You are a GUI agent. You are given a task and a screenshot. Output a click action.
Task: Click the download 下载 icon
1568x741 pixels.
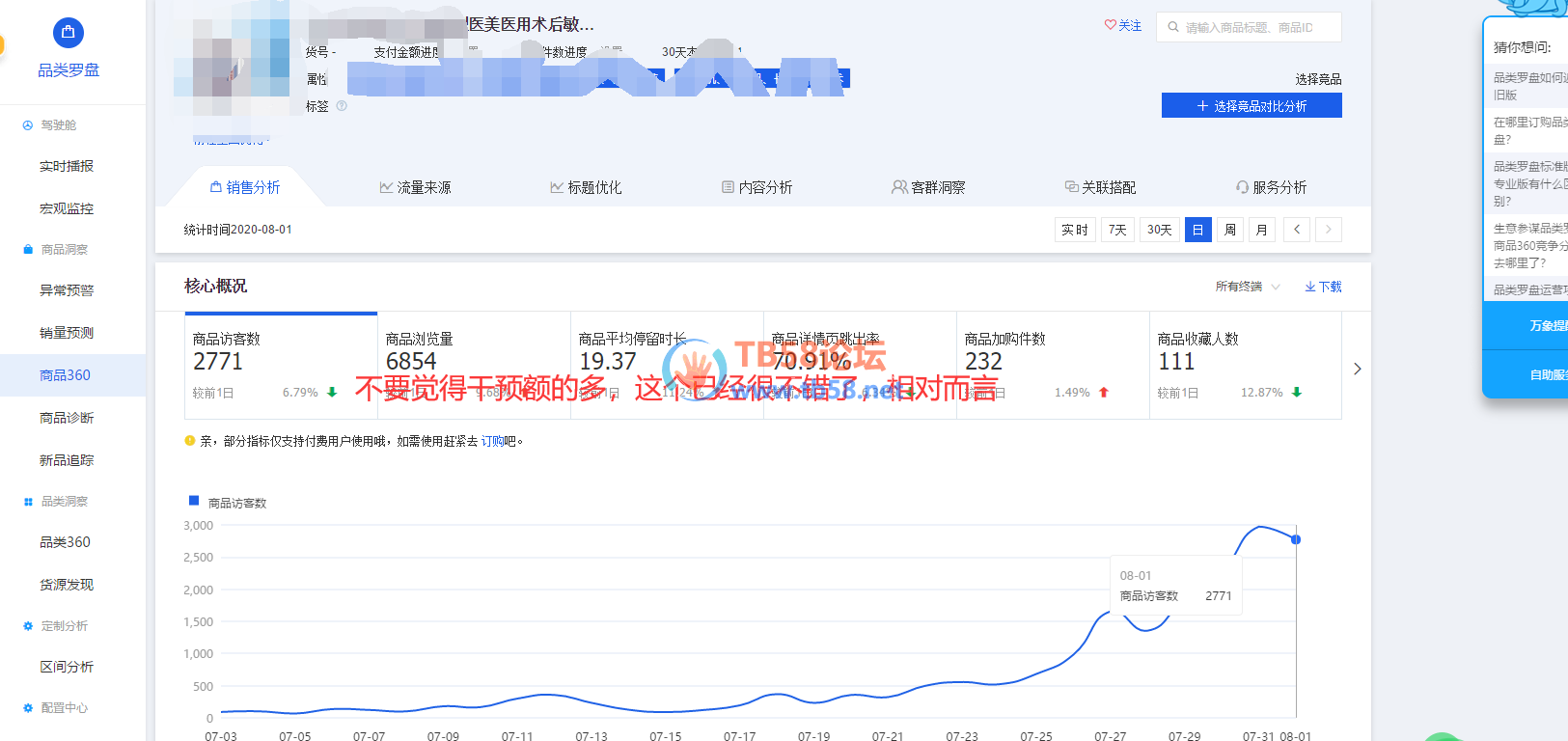(1310, 287)
